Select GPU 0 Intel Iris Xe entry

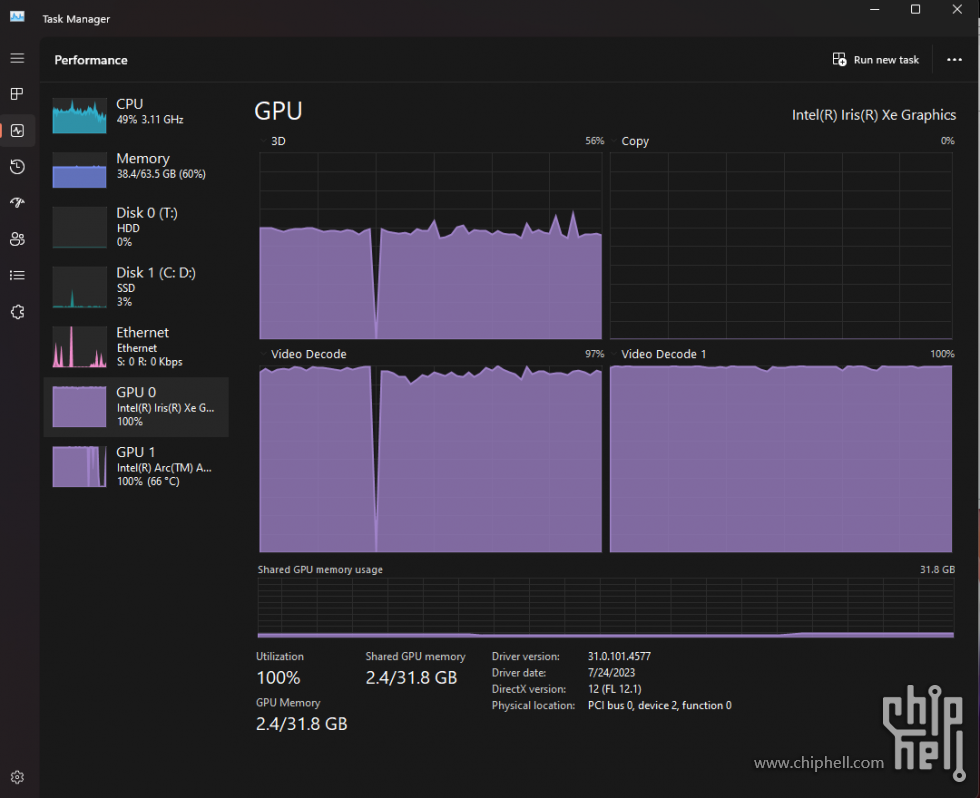click(136, 407)
